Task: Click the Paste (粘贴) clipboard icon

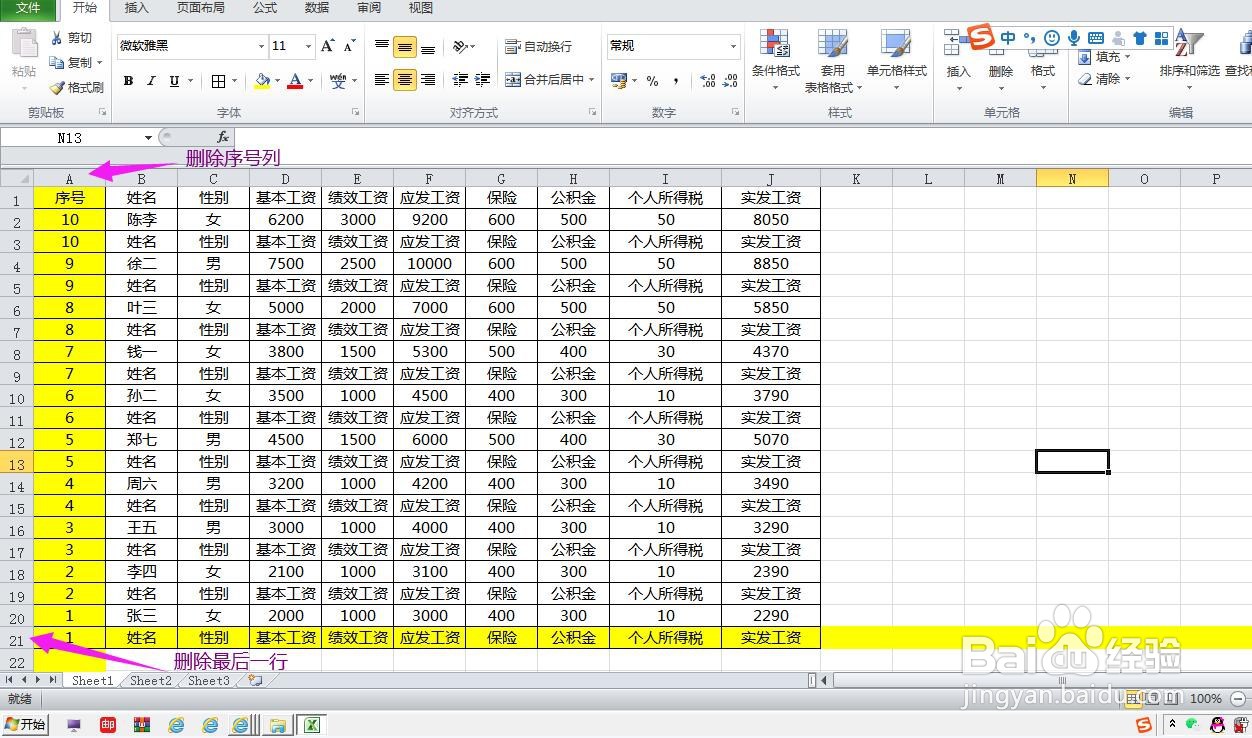Action: tap(24, 45)
